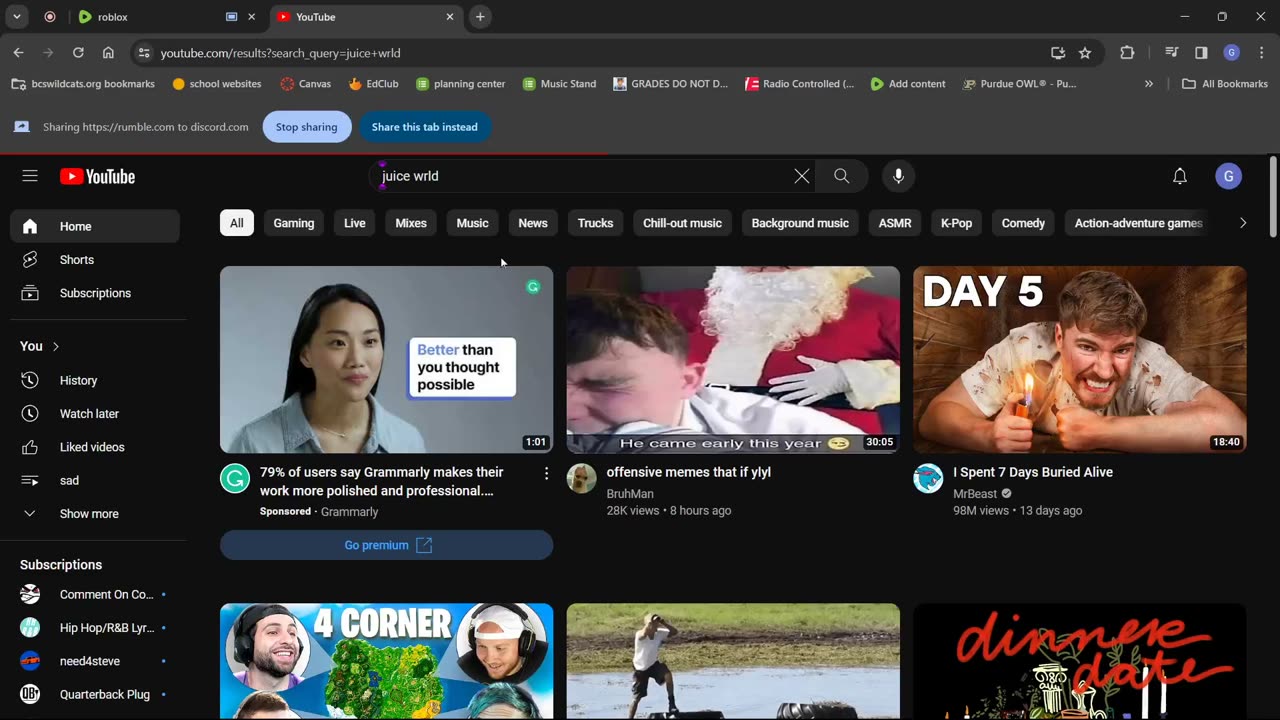The height and width of the screenshot is (720, 1280).
Task: Expand Show more in the sidebar
Action: 95,514
